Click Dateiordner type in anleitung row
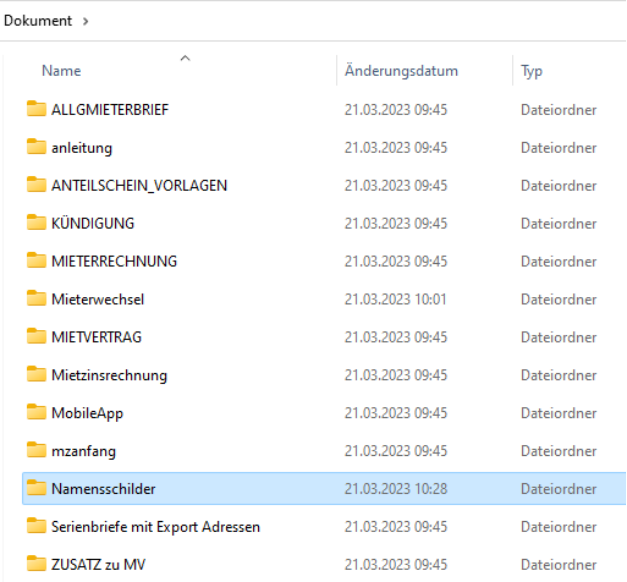This screenshot has height=582, width=627. click(559, 148)
